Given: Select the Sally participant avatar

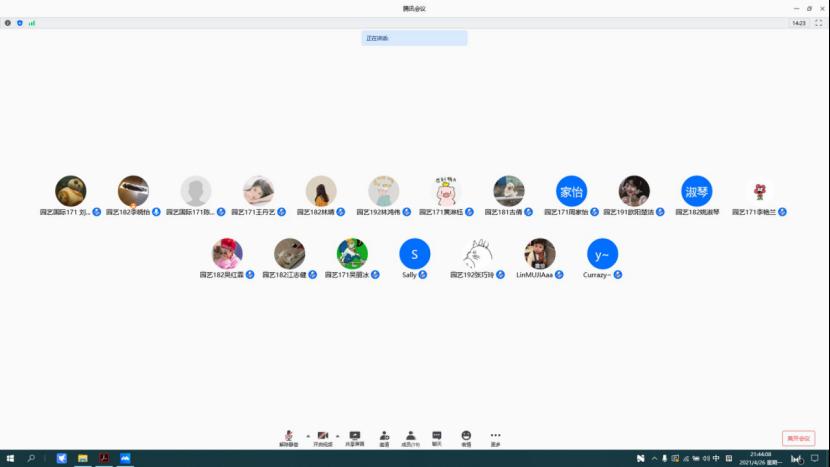Looking at the screenshot, I should 414,253.
